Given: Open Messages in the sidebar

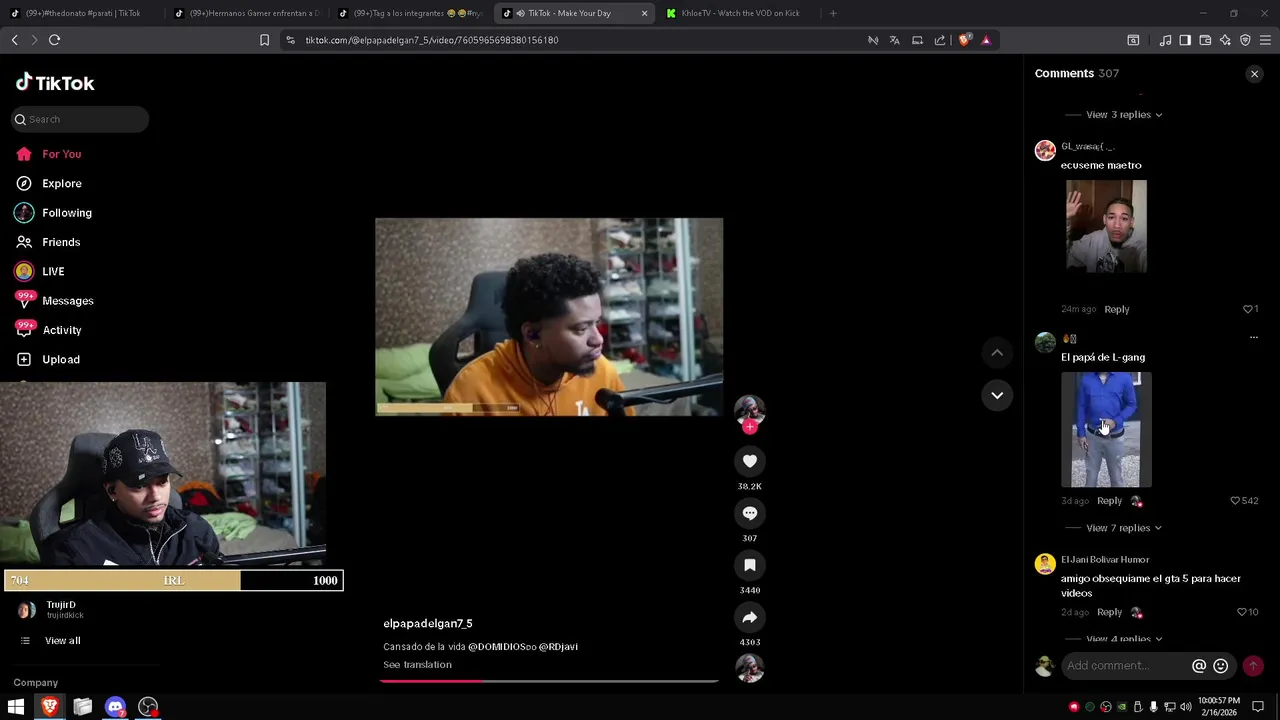Looking at the screenshot, I should (68, 301).
